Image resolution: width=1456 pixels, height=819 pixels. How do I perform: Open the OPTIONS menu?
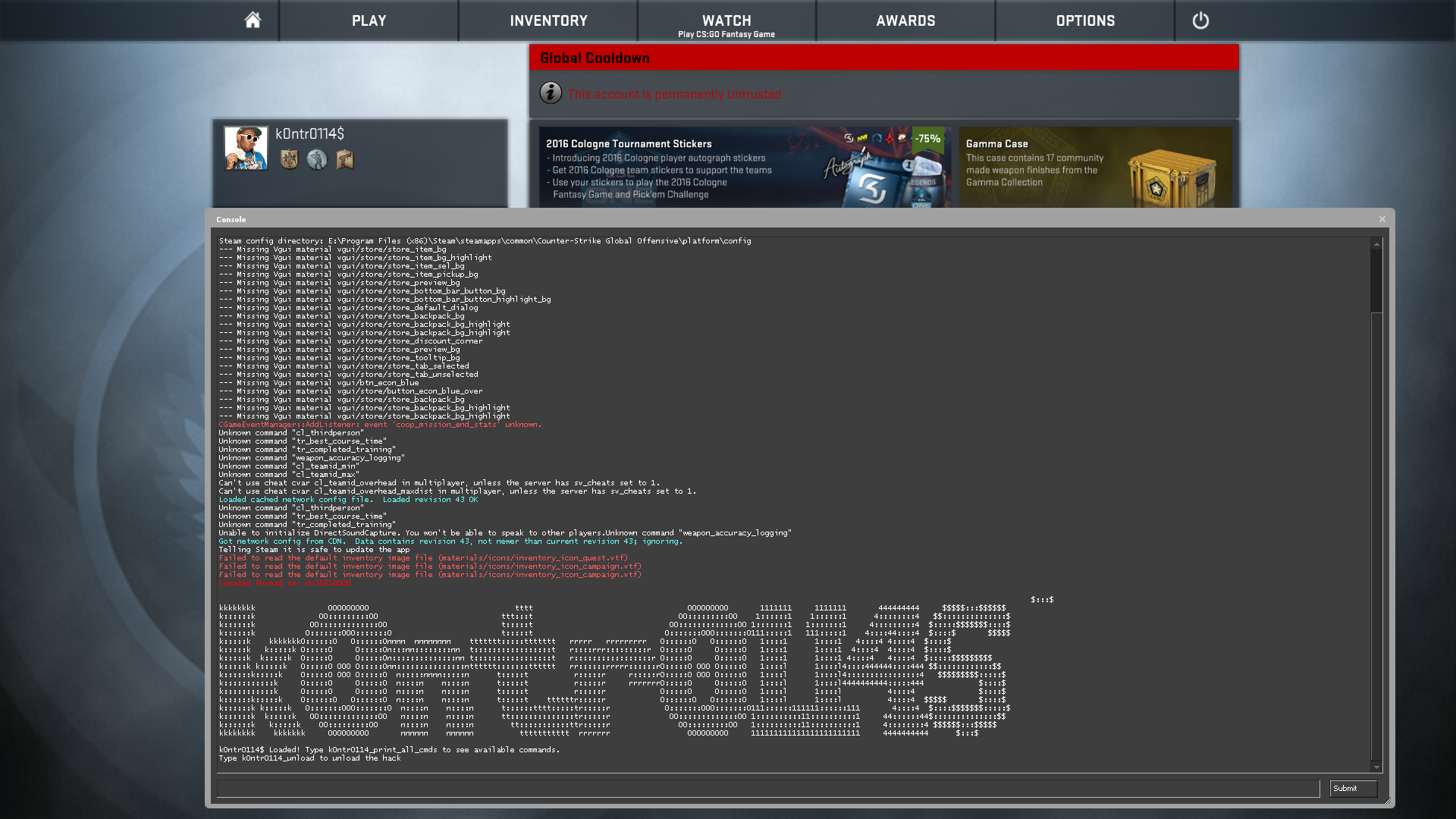point(1085,20)
